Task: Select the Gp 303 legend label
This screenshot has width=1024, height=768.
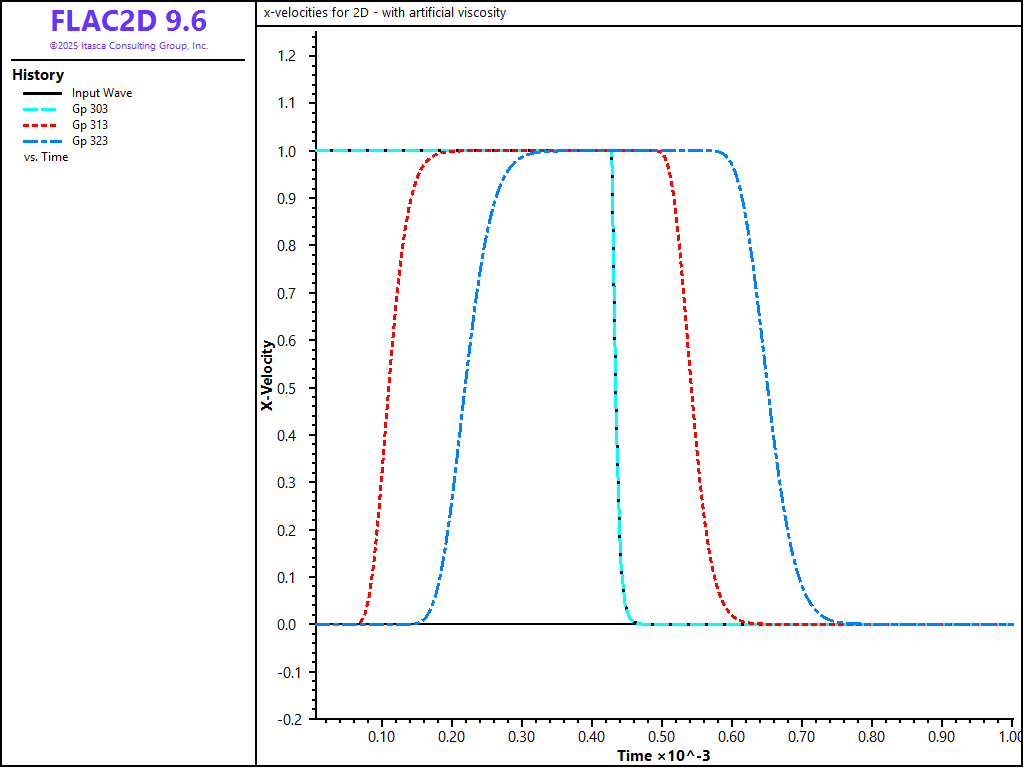Action: (x=90, y=109)
